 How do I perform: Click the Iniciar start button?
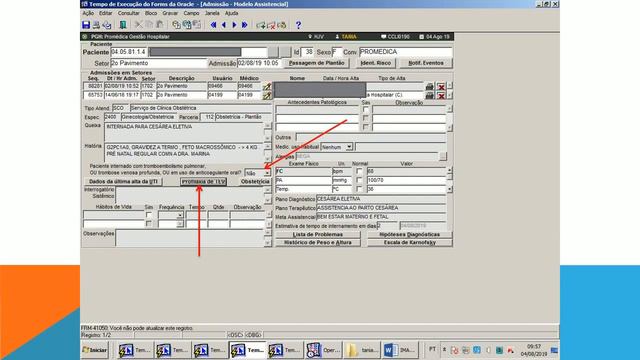coord(95,350)
